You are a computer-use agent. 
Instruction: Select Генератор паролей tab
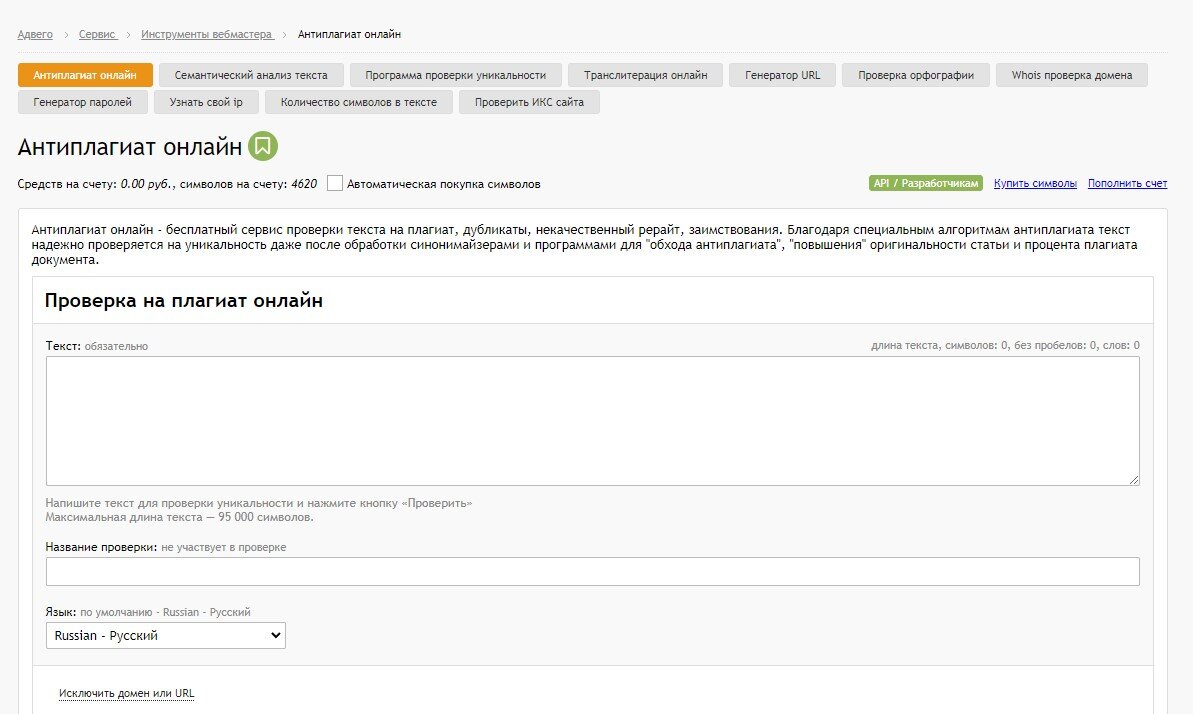coord(82,102)
